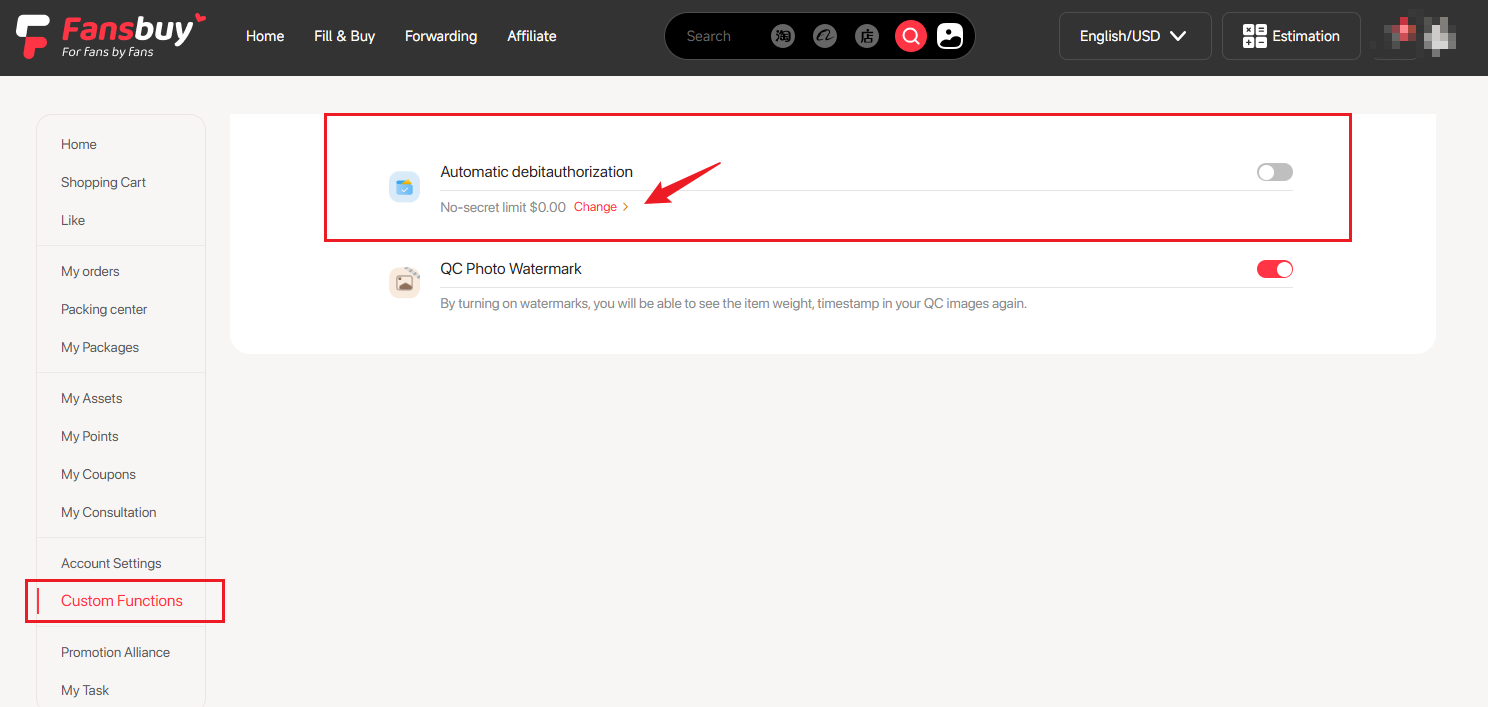The image size is (1488, 707).
Task: Open Fill & Buy menu
Action: 344,36
